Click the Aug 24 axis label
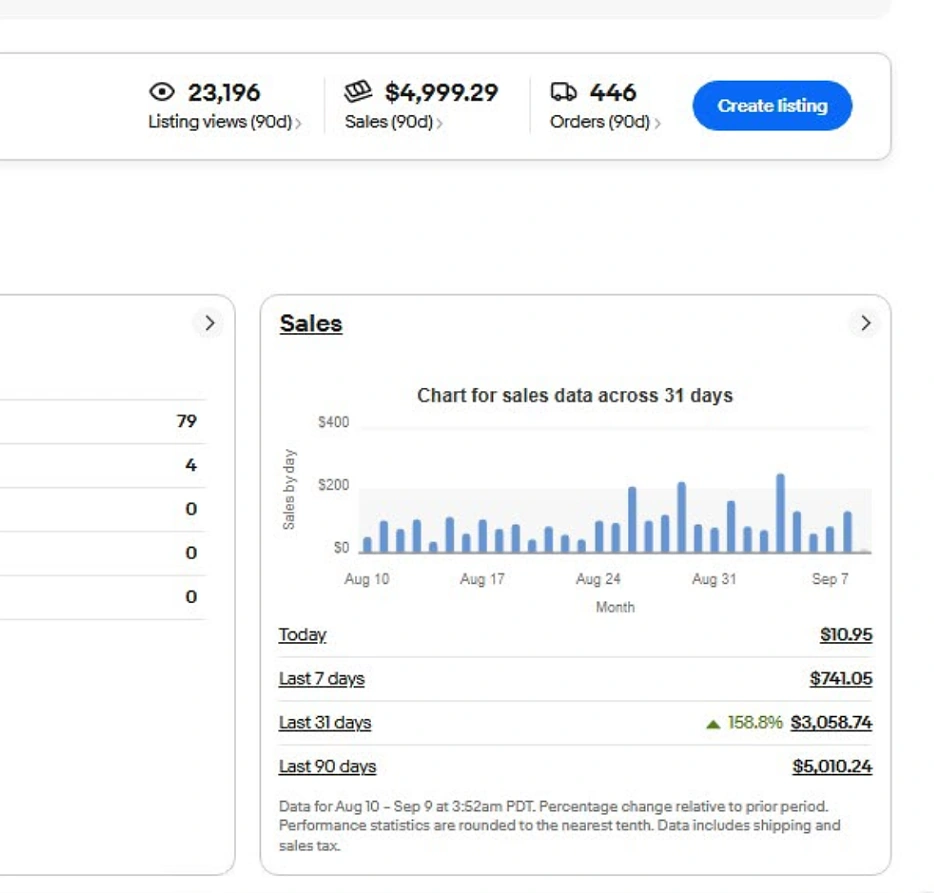This screenshot has height=893, width=934. (x=598, y=579)
